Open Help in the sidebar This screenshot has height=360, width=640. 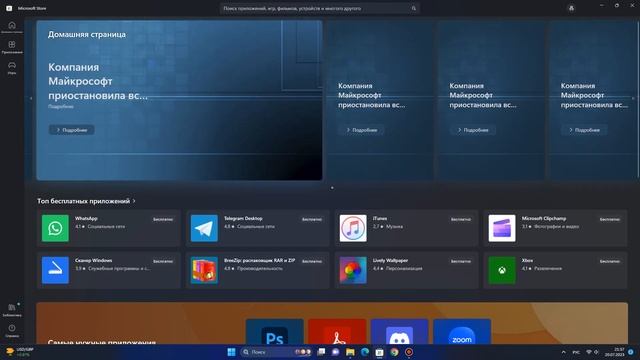(12, 331)
